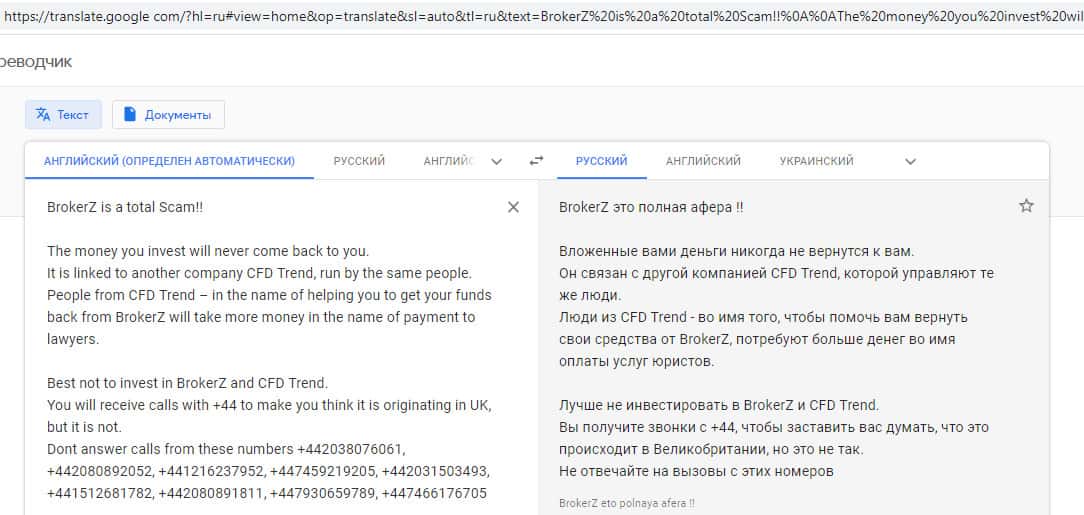Swap the source and target languages
Image resolution: width=1084 pixels, height=515 pixels.
(537, 161)
